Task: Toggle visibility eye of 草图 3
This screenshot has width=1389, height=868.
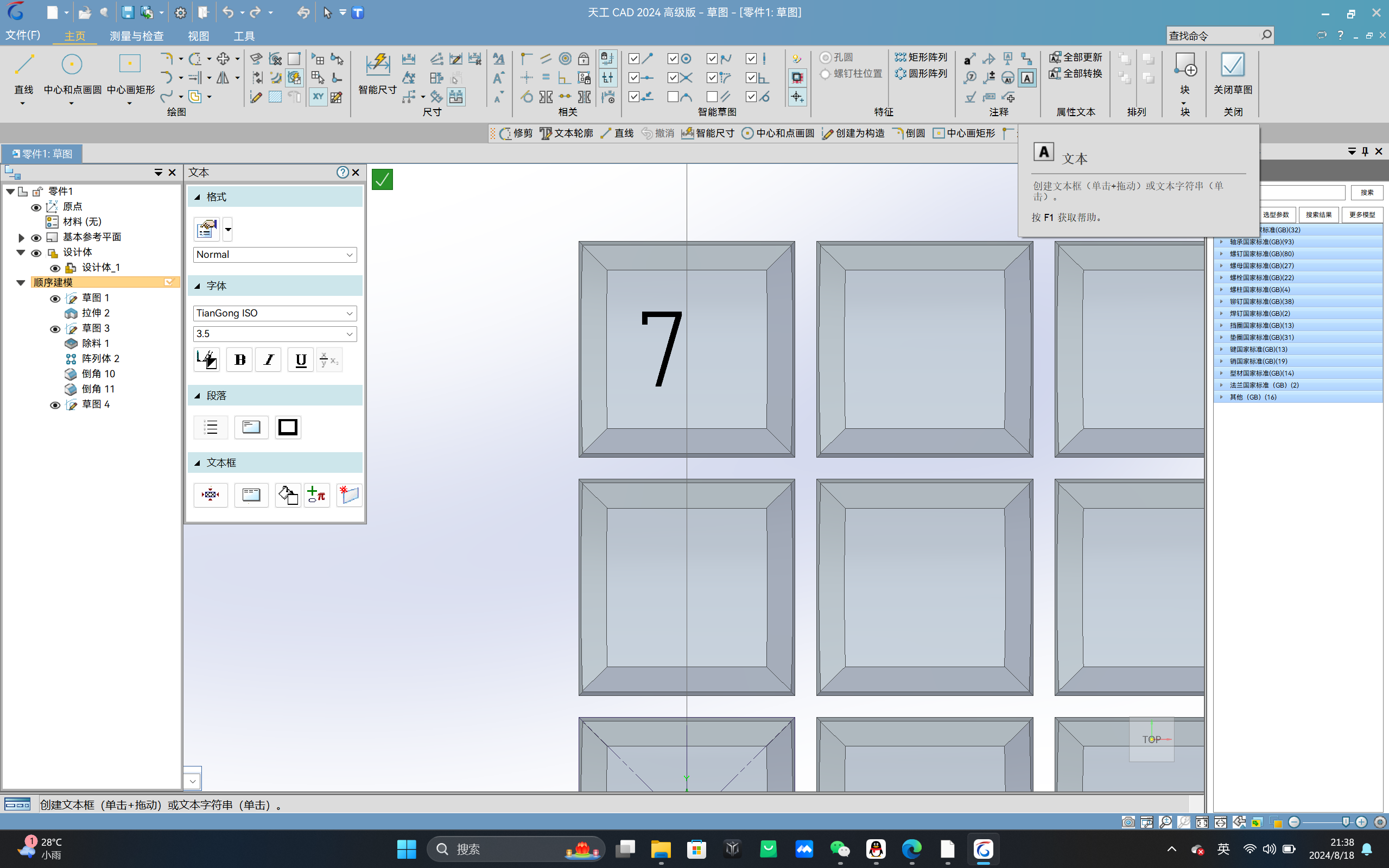Action: click(55, 329)
